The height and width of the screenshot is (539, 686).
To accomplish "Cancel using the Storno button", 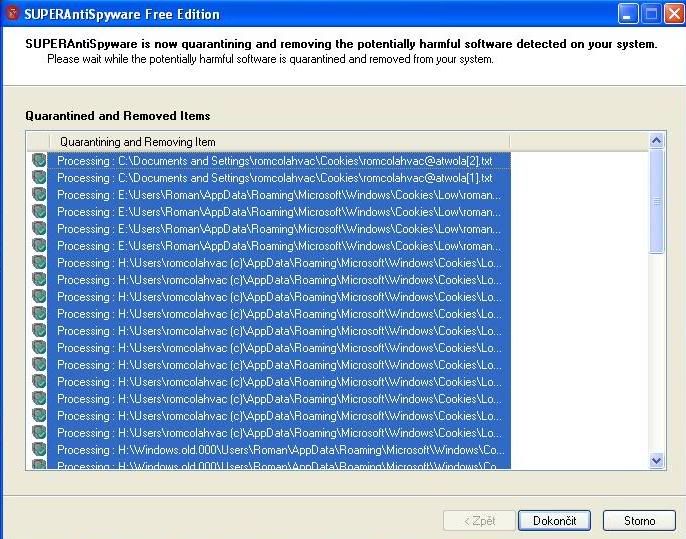I will click(x=639, y=521).
